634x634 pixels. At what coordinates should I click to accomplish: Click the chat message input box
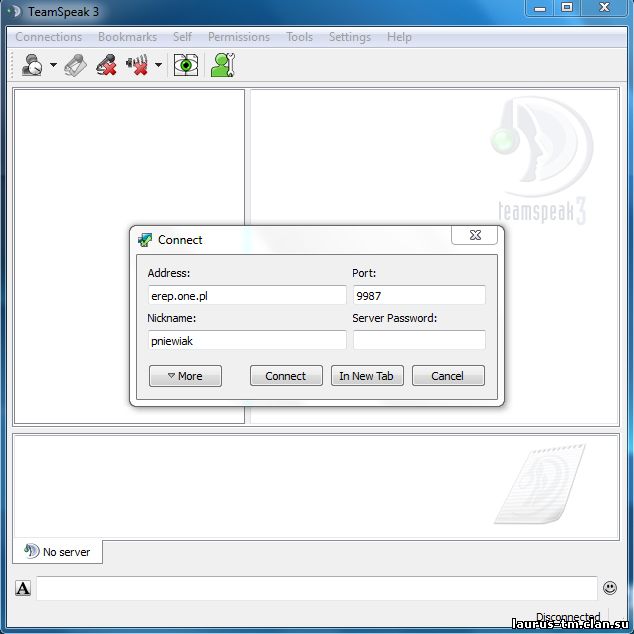[317, 588]
